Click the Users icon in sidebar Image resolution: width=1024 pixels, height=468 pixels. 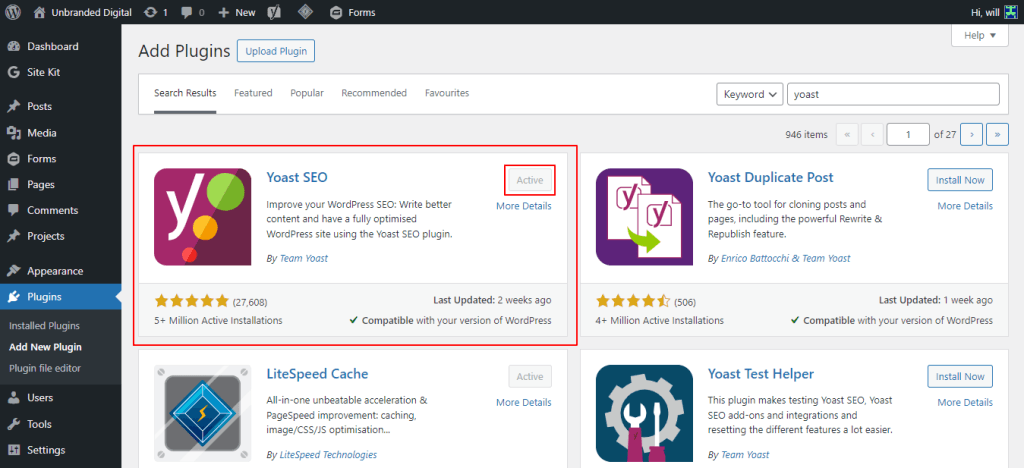click(x=14, y=398)
